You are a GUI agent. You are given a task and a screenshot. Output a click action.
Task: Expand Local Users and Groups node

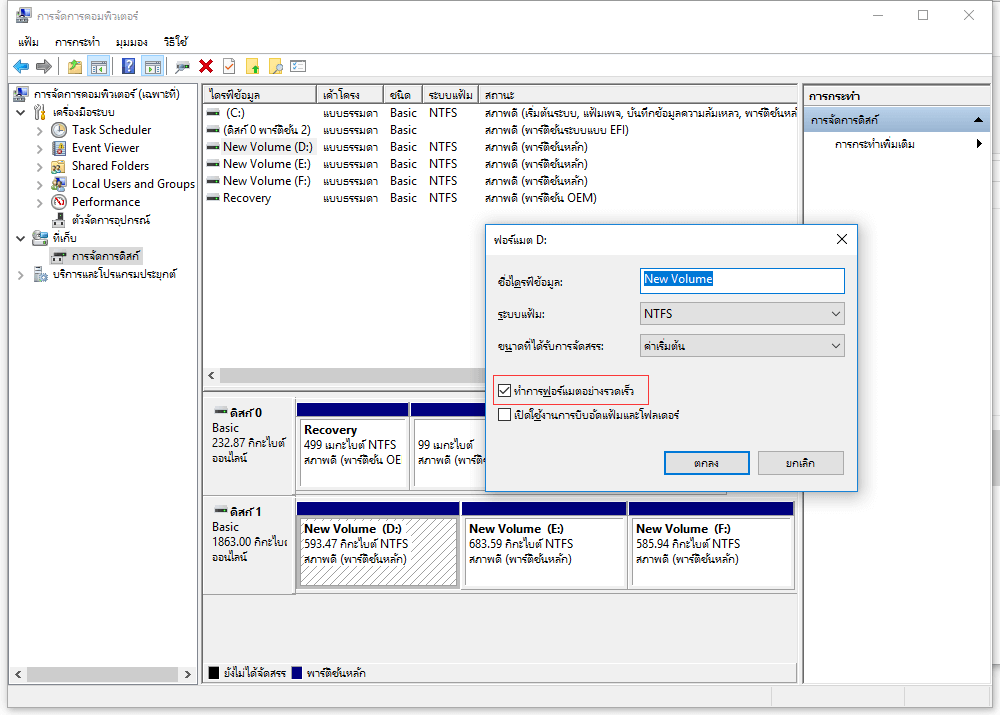click(39, 184)
